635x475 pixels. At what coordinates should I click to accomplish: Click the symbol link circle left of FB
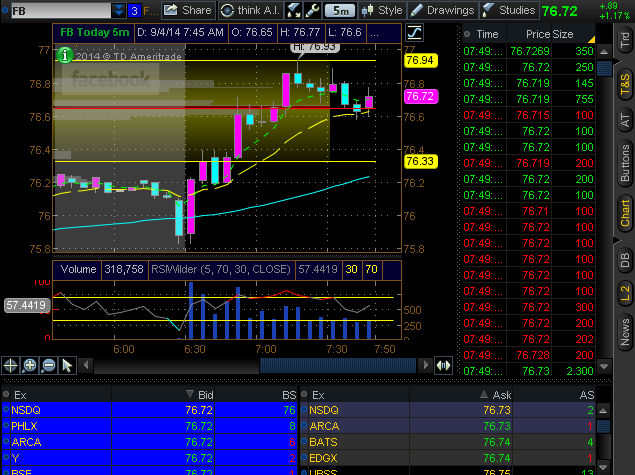(x=5, y=10)
